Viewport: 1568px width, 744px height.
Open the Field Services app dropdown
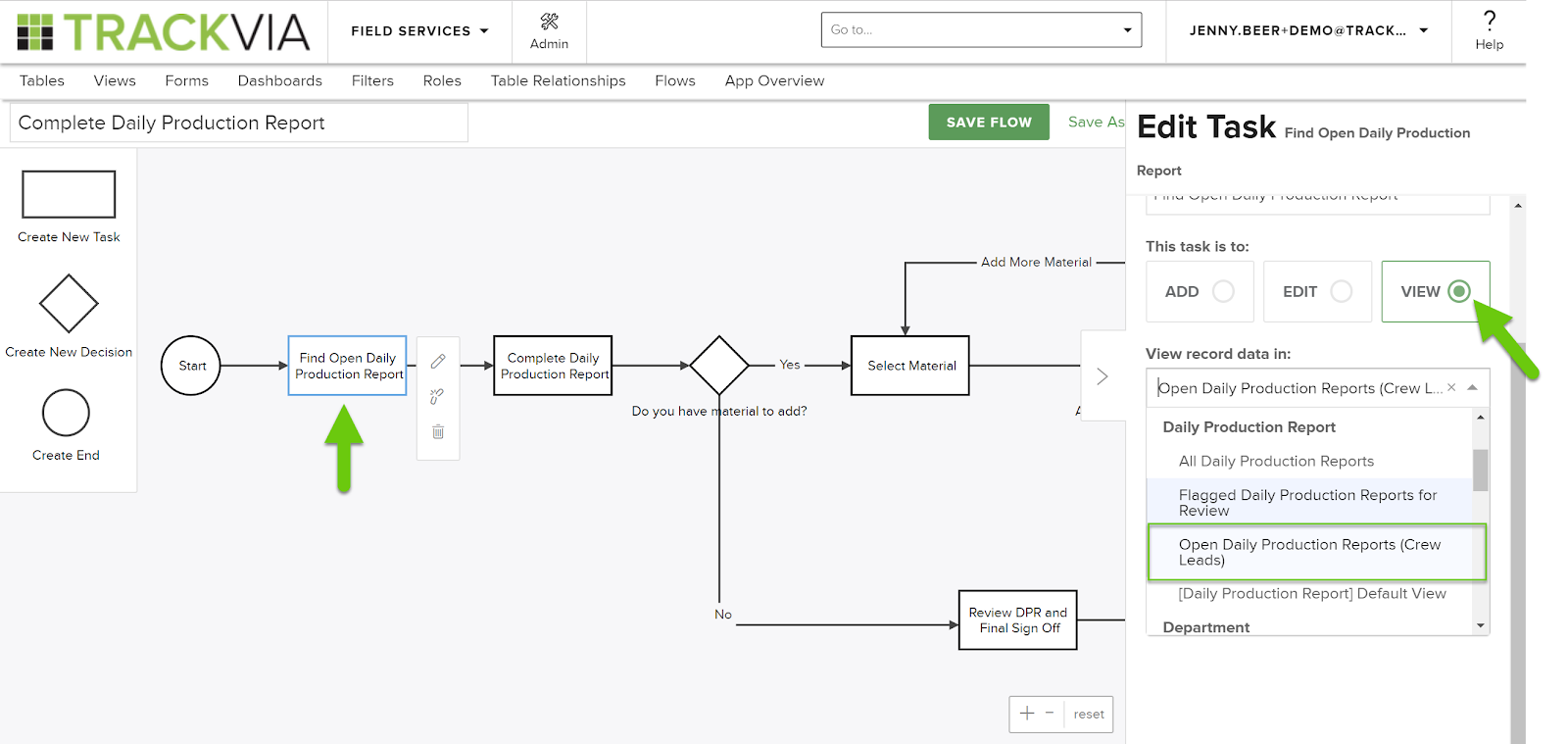tap(419, 31)
